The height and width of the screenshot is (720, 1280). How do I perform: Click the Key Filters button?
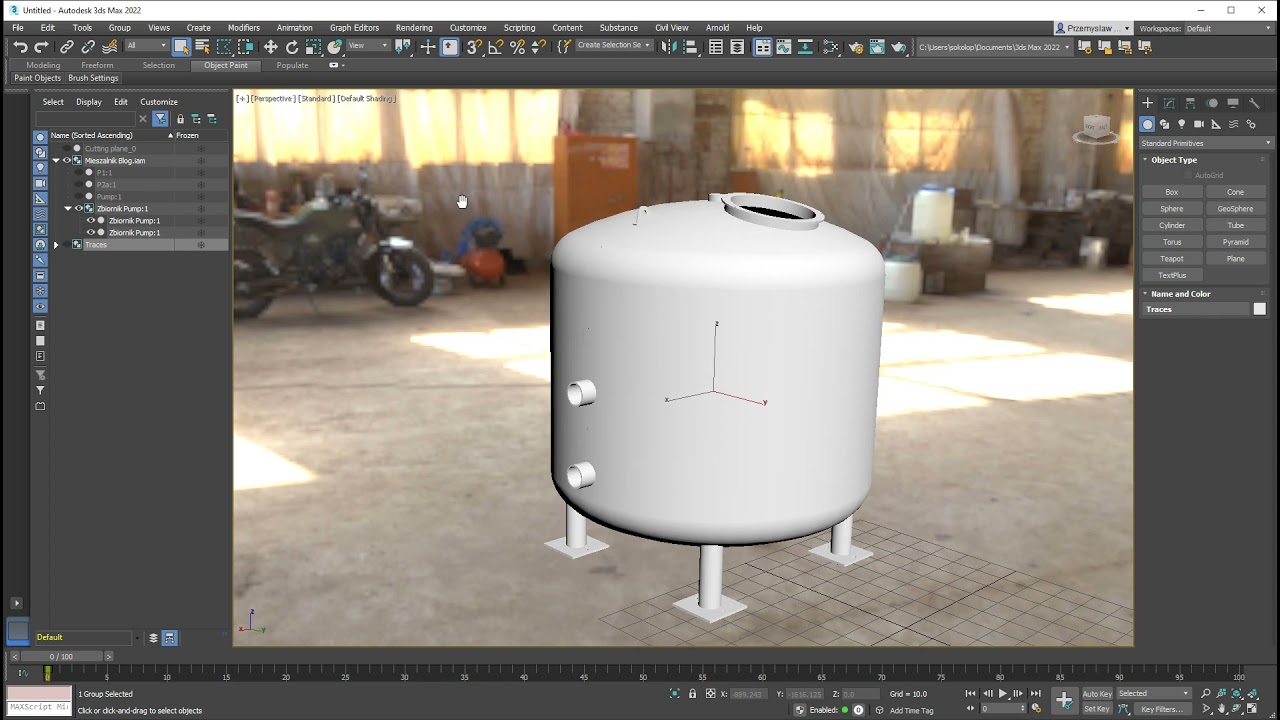point(1162,709)
